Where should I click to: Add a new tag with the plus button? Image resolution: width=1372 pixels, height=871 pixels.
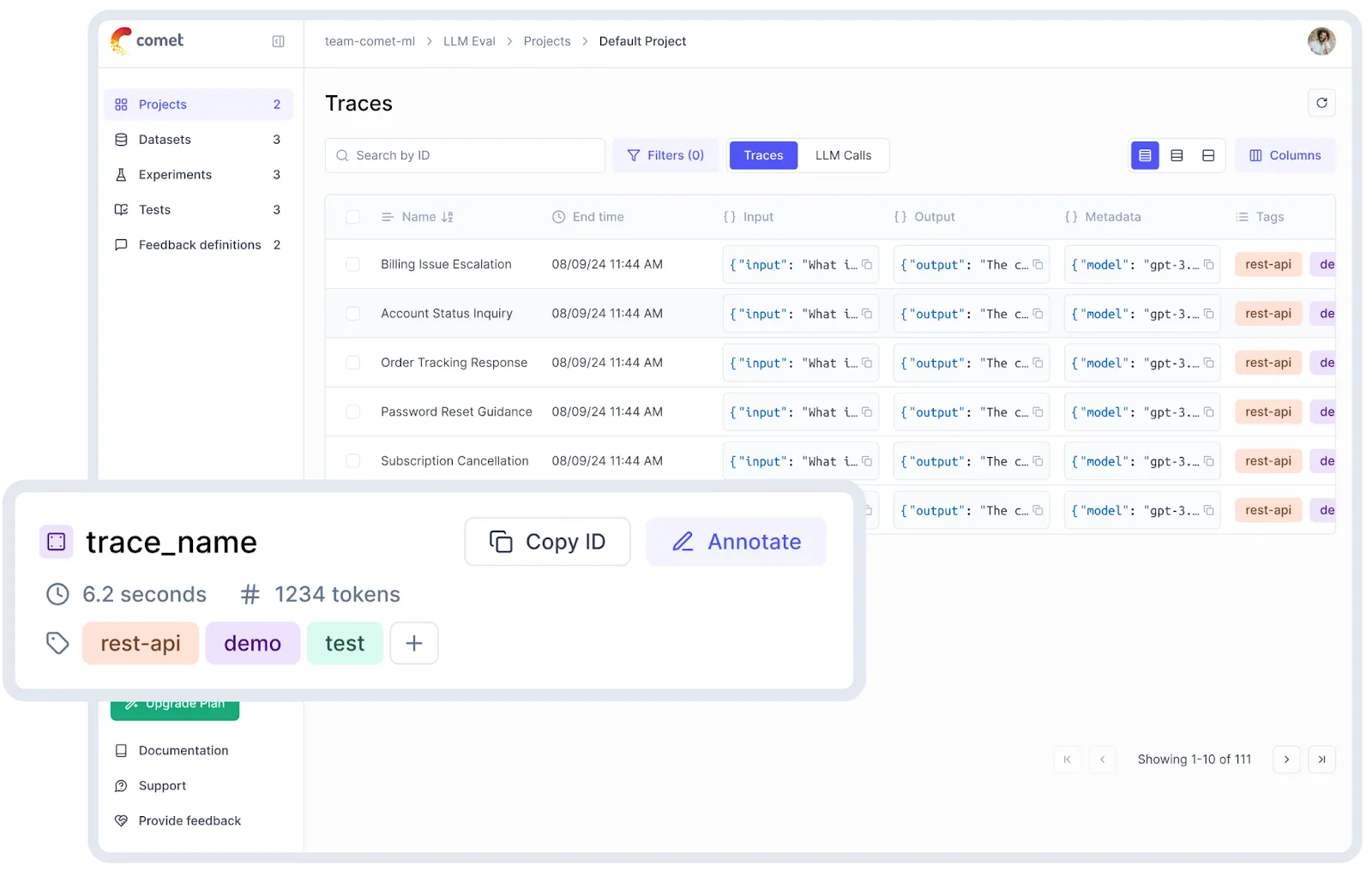click(414, 643)
